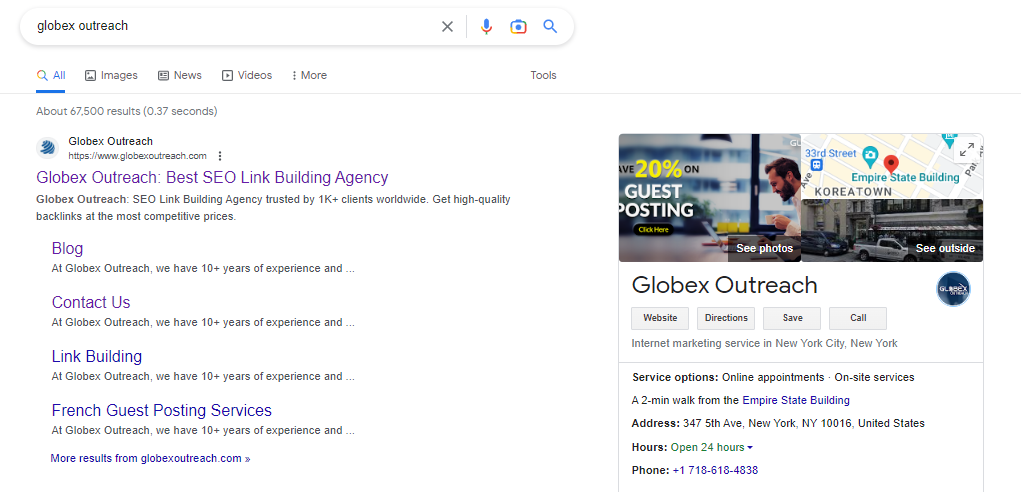Open the More search categories menu
The image size is (1021, 492).
(x=309, y=75)
